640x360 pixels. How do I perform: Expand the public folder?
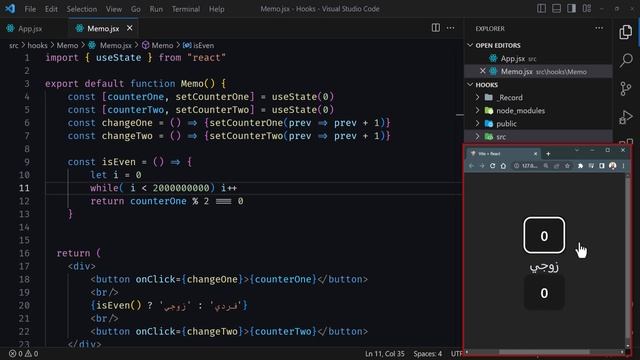[x=477, y=124]
